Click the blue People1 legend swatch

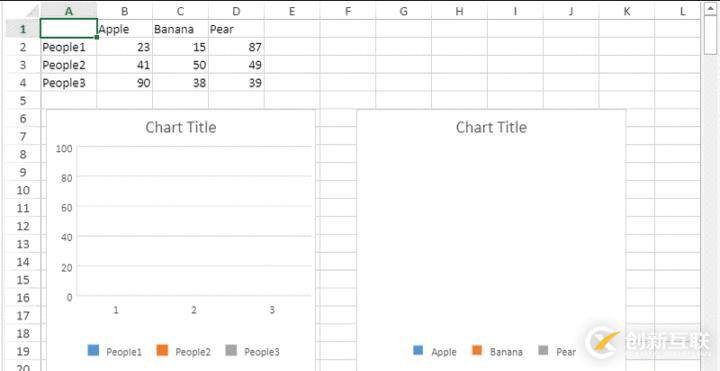coord(93,350)
